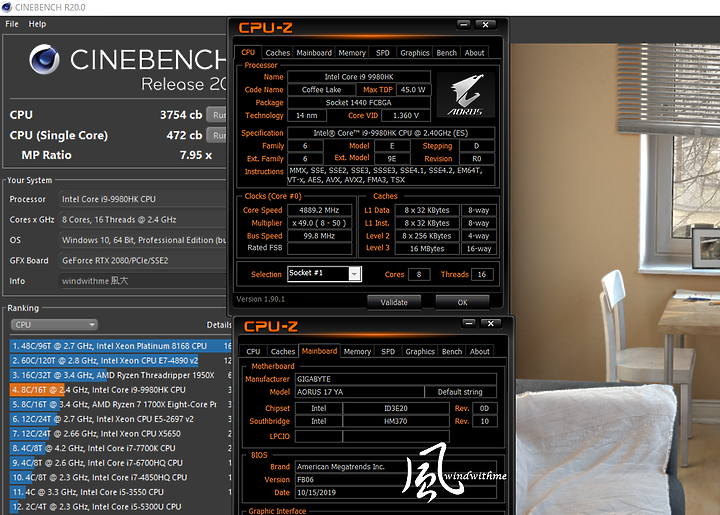Viewport: 720px width, 515px height.
Task: Click the Core Speed 4889.2 MHz value
Action: point(319,210)
